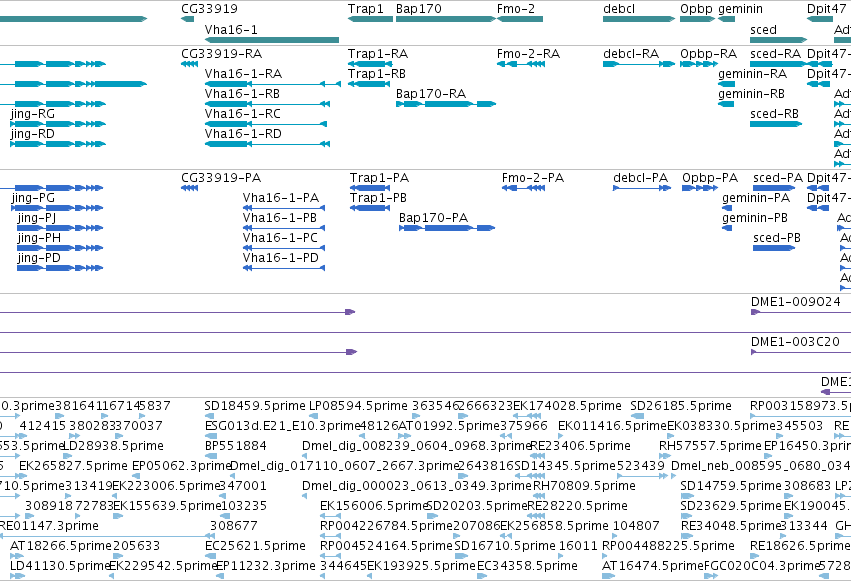851x581 pixels.
Task: Click the jing-RG transcript label
Action: pyautogui.click(x=33, y=114)
